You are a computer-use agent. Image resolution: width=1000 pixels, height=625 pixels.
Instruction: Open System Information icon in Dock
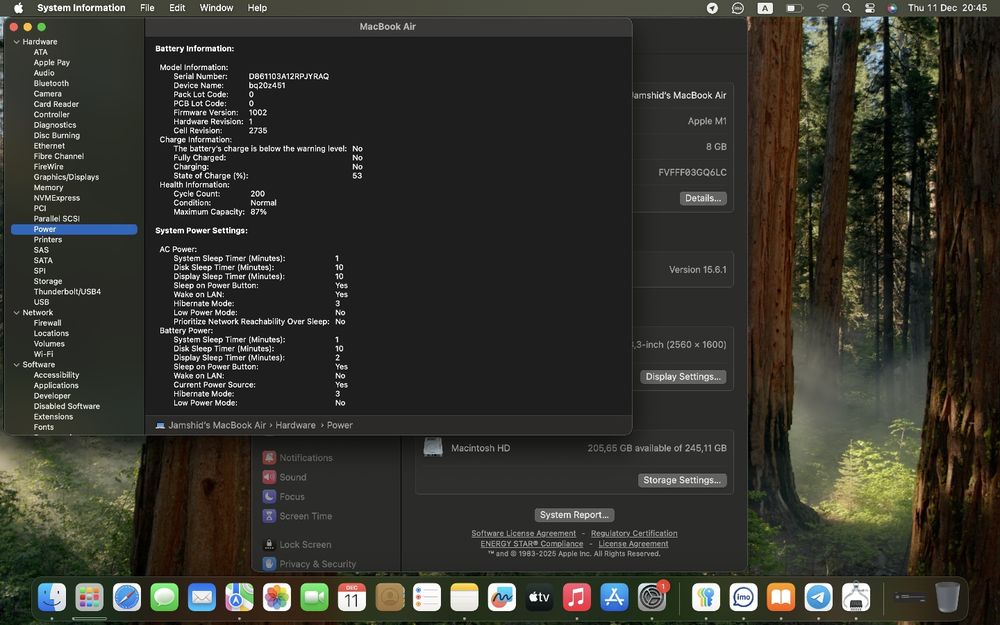coord(856,598)
